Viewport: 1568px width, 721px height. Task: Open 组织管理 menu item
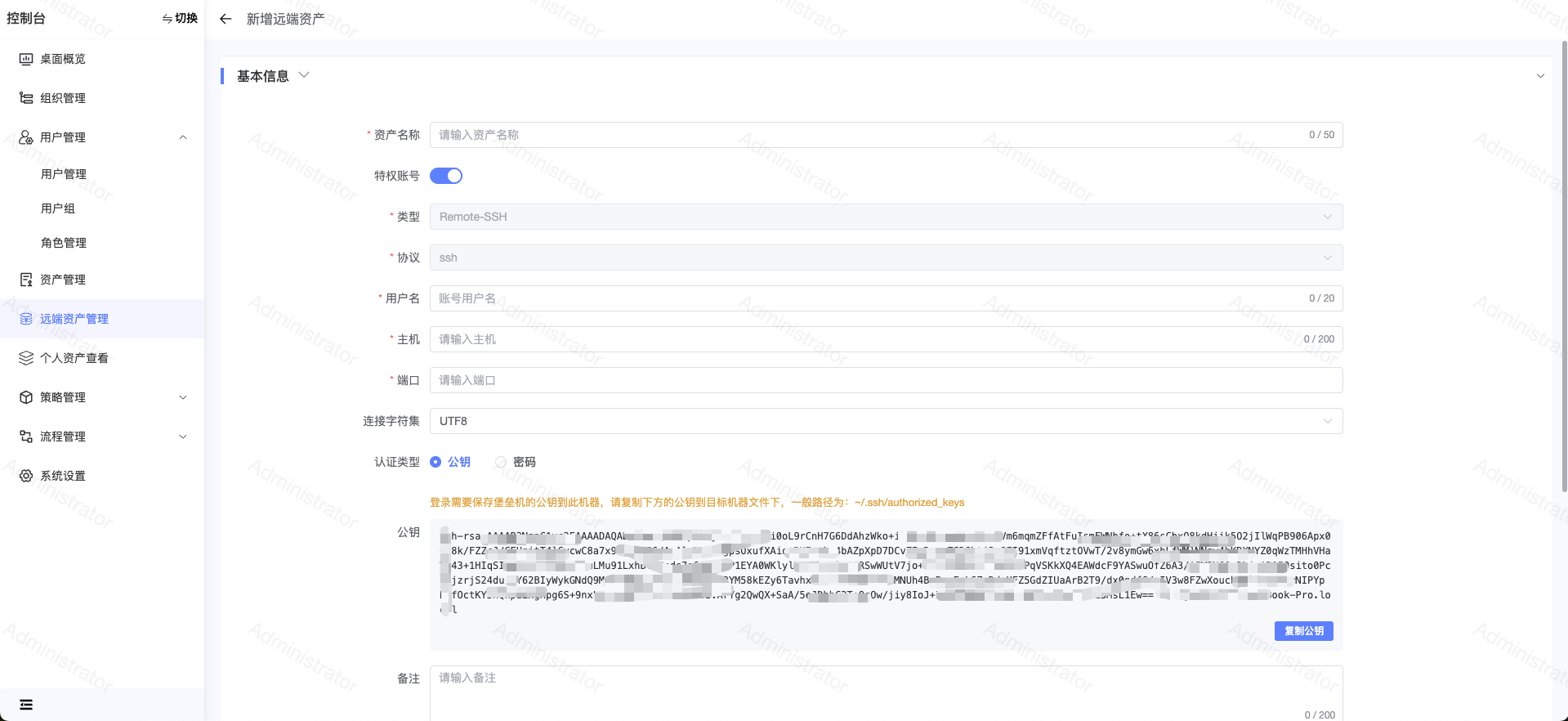102,98
